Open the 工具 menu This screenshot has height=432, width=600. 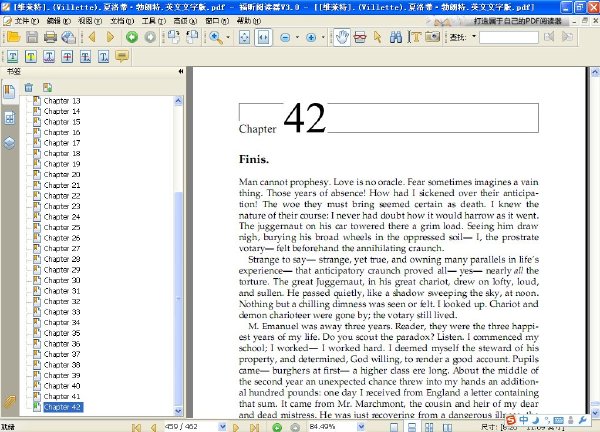[x=154, y=21]
